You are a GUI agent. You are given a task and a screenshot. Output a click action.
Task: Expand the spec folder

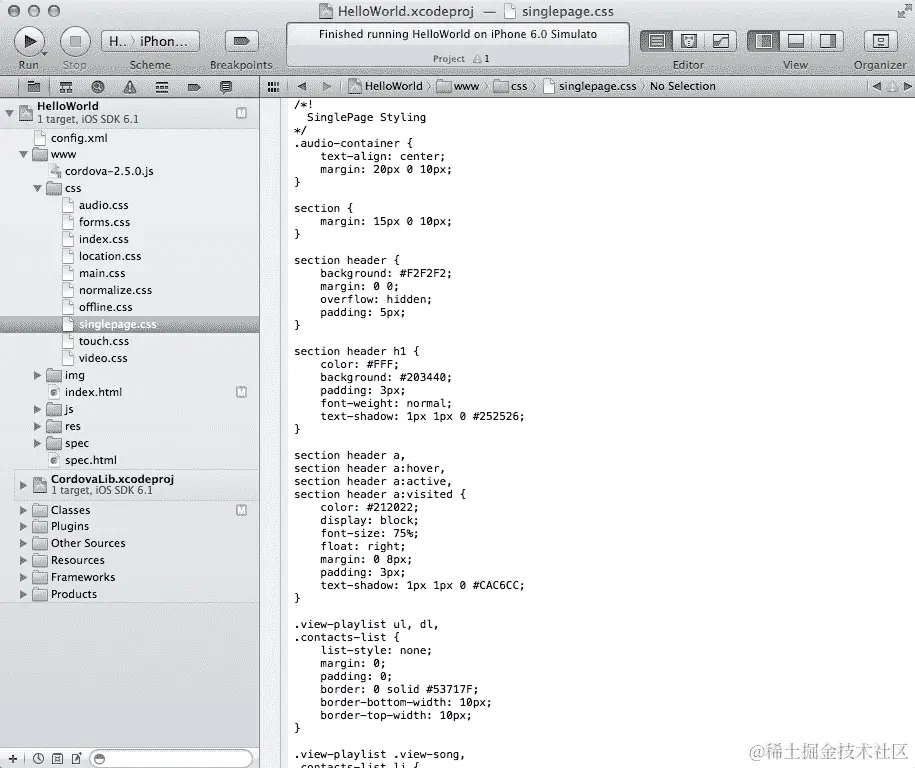(37, 444)
